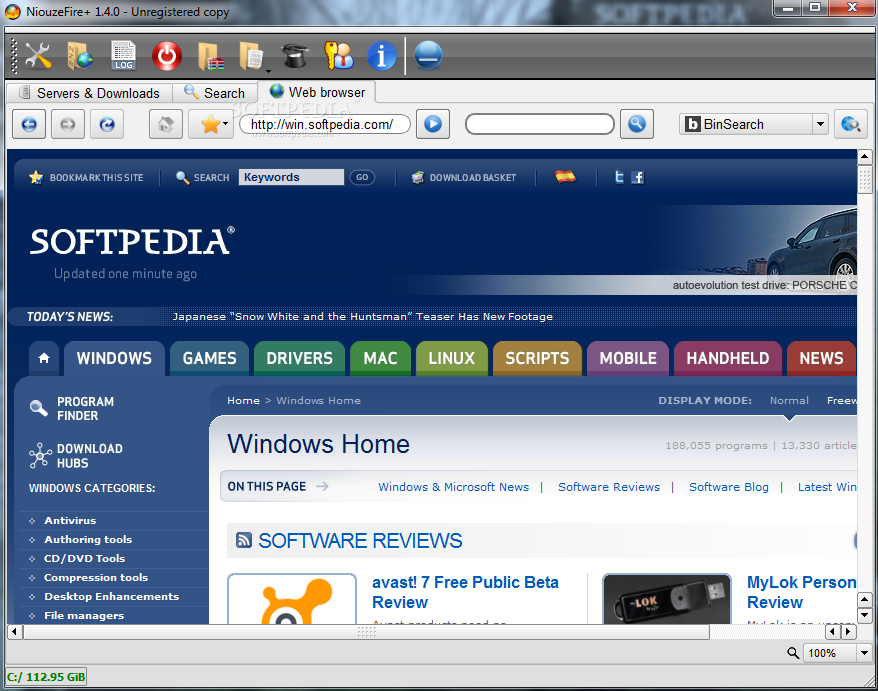The width and height of the screenshot is (878, 691).
Task: Open the Authoring tools category
Action: click(88, 539)
